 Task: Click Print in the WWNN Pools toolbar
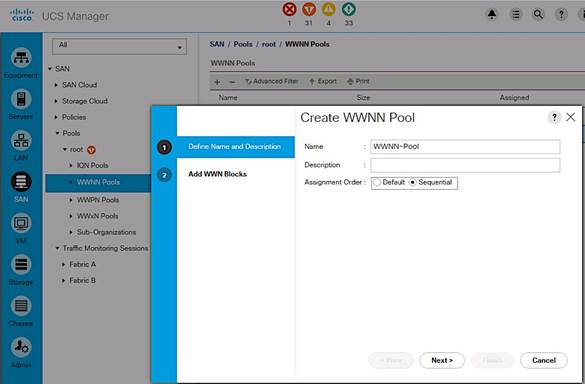(x=358, y=81)
